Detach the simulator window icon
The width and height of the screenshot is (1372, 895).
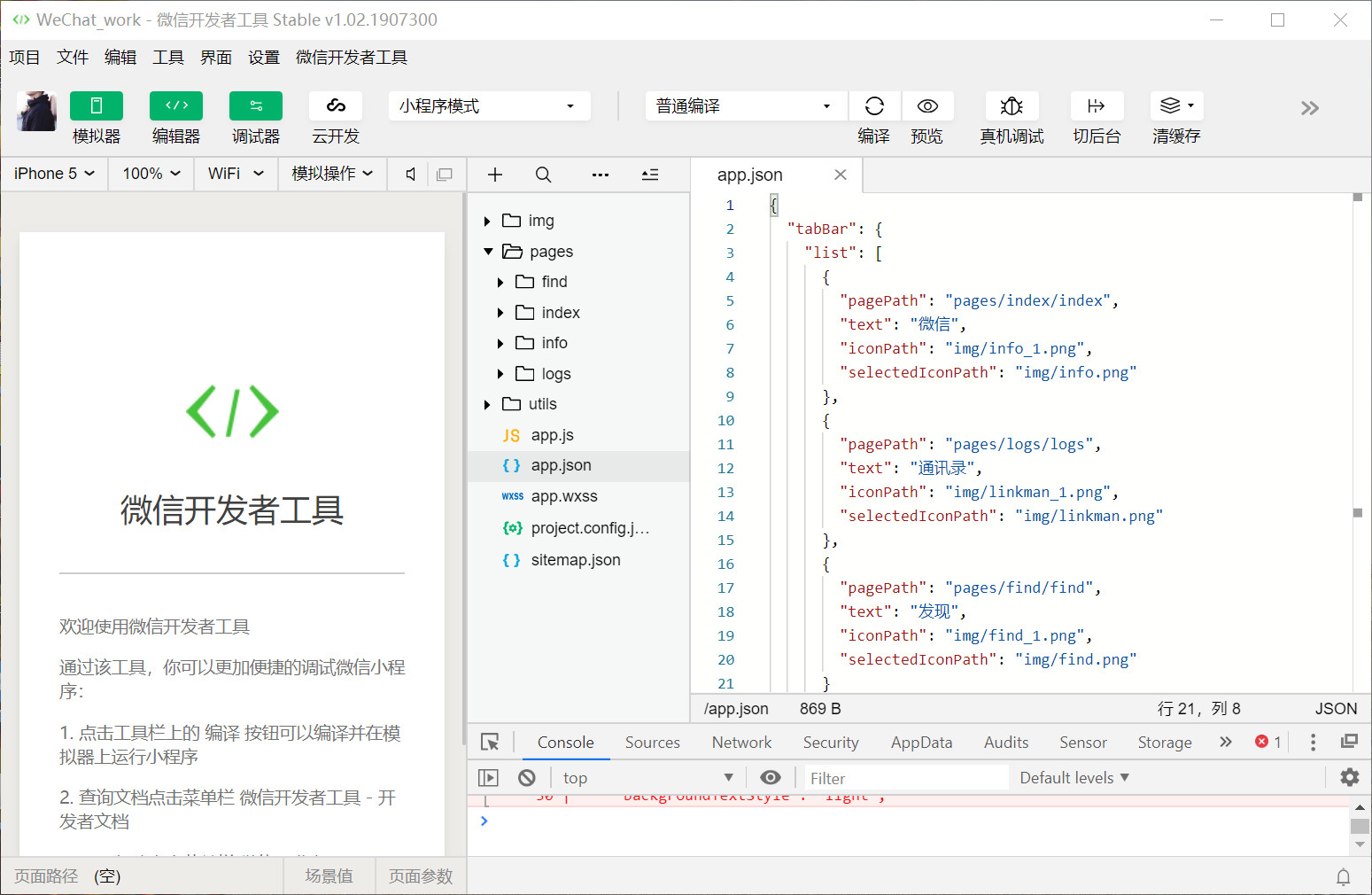(x=445, y=175)
